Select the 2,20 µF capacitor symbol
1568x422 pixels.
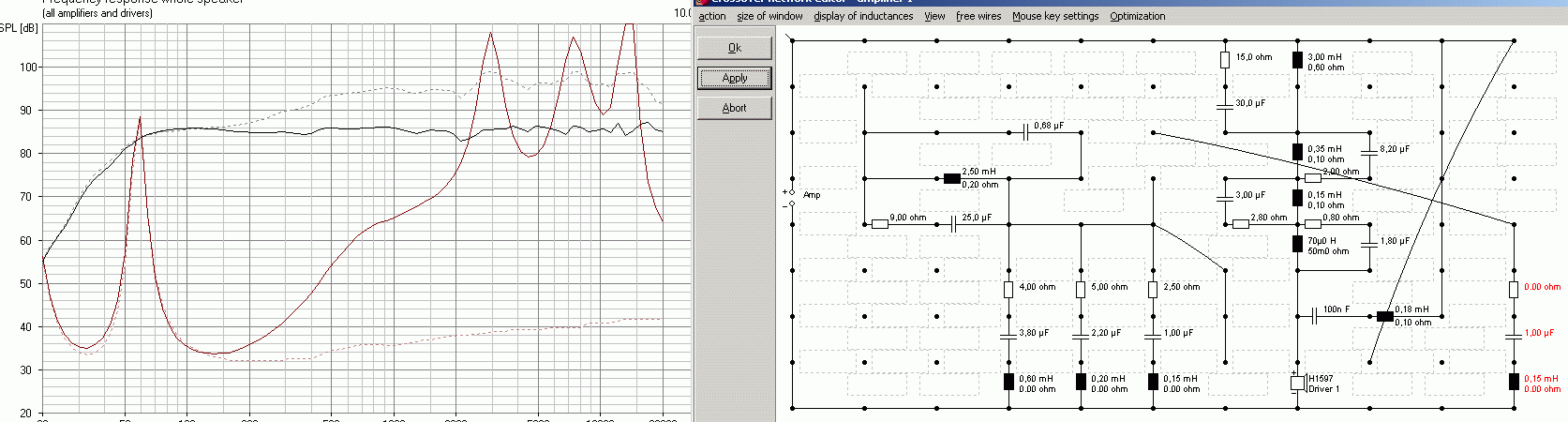[x=1081, y=336]
